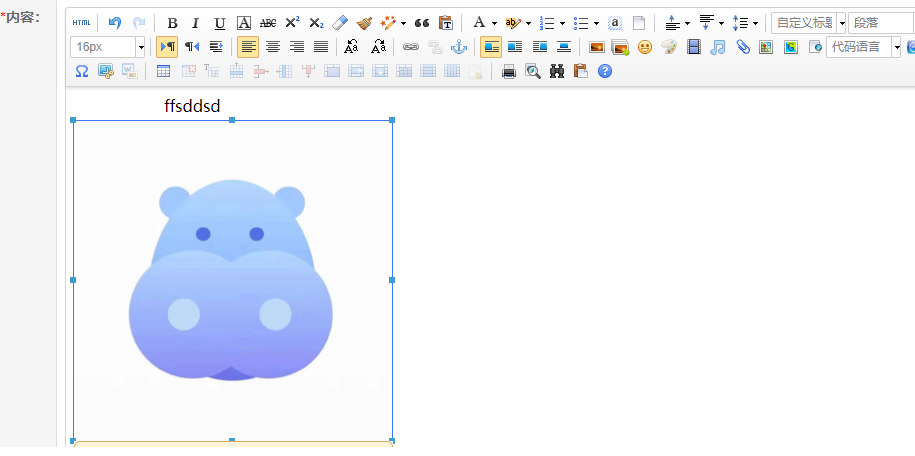Click the format painter brush icon
The height and width of the screenshot is (456, 915).
(364, 22)
